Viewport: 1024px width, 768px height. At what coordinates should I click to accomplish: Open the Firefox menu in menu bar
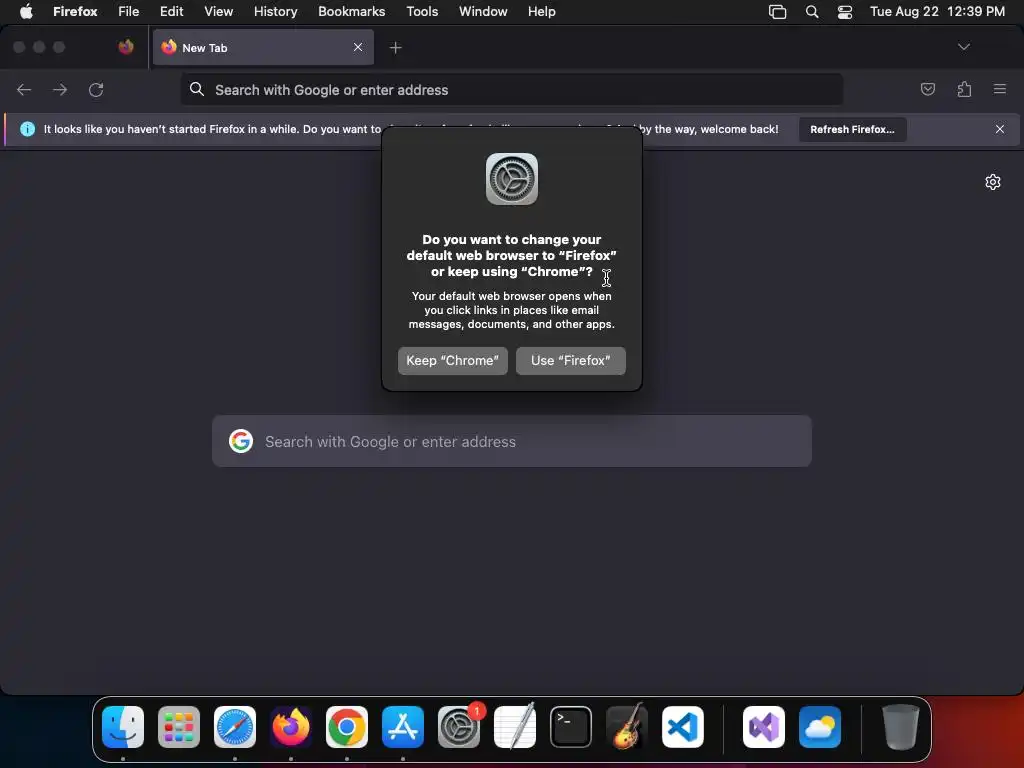tap(75, 11)
